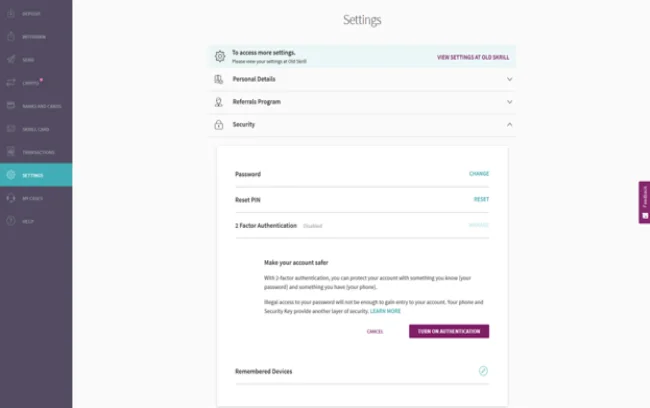Select the Settings menu item
650x408 pixels.
tap(35, 175)
